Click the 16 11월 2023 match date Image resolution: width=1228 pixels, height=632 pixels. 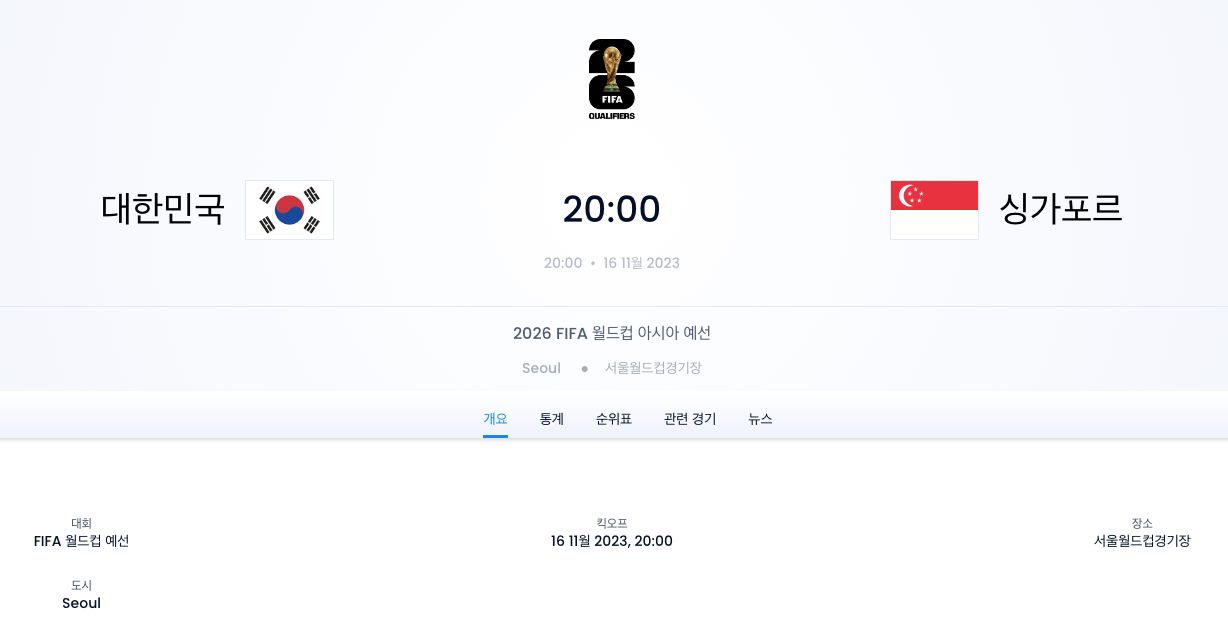643,263
